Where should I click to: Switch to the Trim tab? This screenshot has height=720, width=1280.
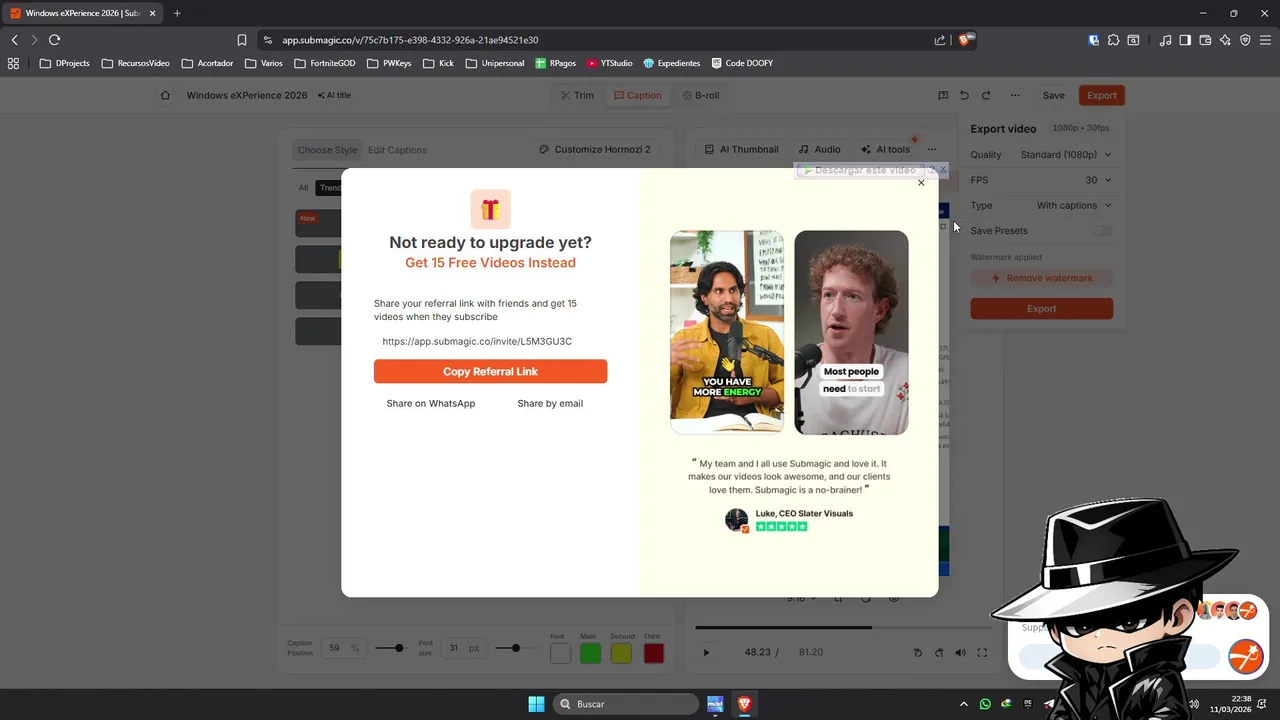pos(577,95)
